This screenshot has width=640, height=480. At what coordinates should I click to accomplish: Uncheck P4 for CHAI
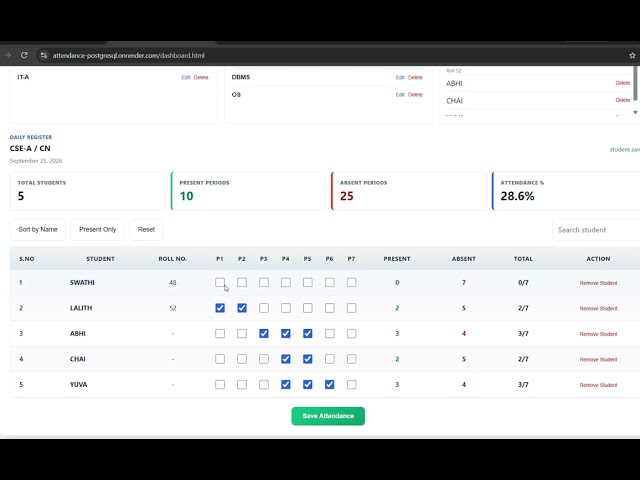coord(286,359)
